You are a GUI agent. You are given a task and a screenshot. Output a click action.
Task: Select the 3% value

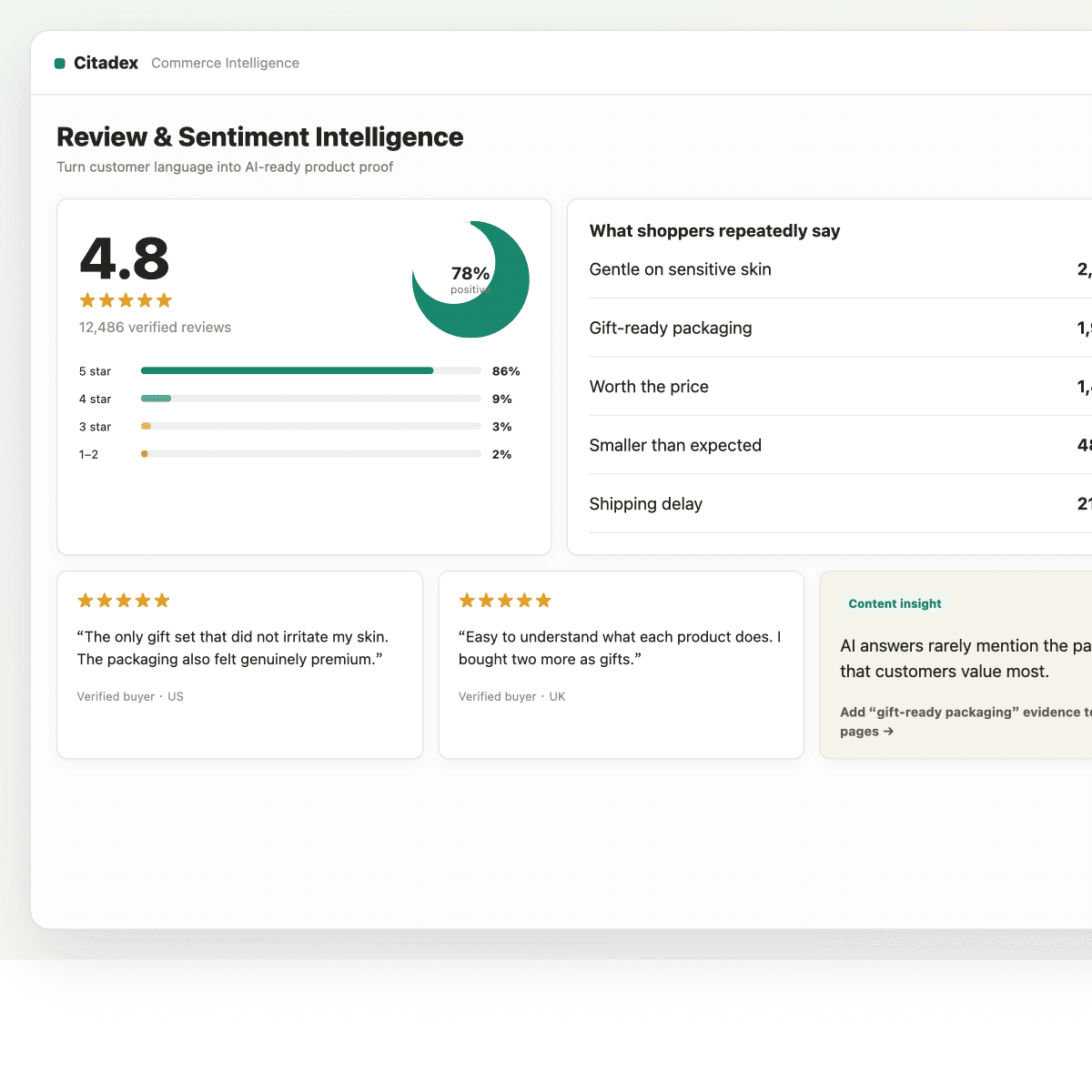pyautogui.click(x=502, y=427)
